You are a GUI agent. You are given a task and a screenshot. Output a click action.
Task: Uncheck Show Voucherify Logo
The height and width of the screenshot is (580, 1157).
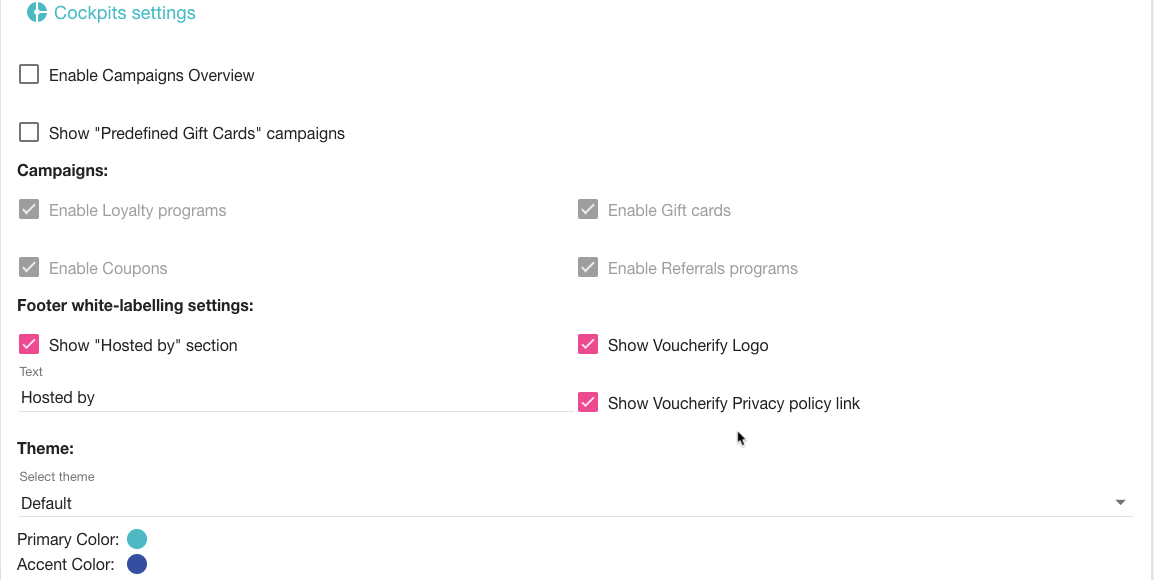588,345
